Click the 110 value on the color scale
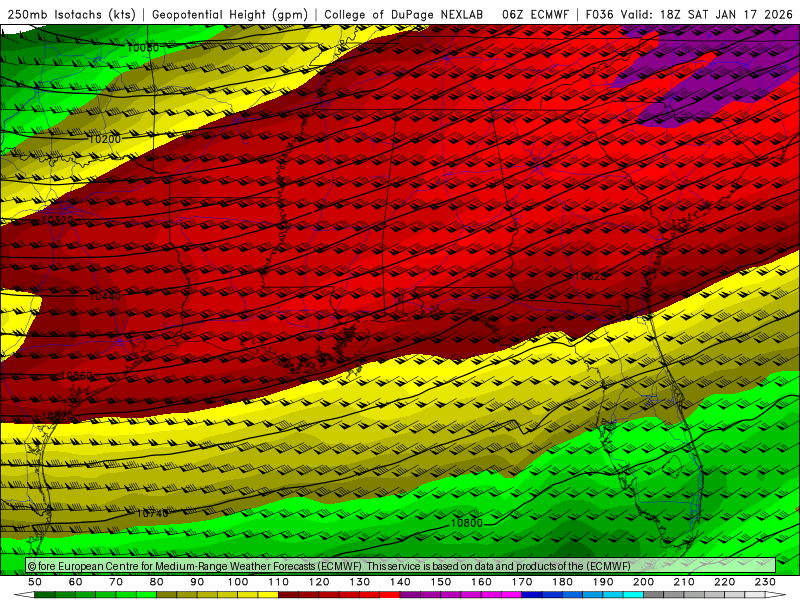The width and height of the screenshot is (800, 600). [278, 582]
